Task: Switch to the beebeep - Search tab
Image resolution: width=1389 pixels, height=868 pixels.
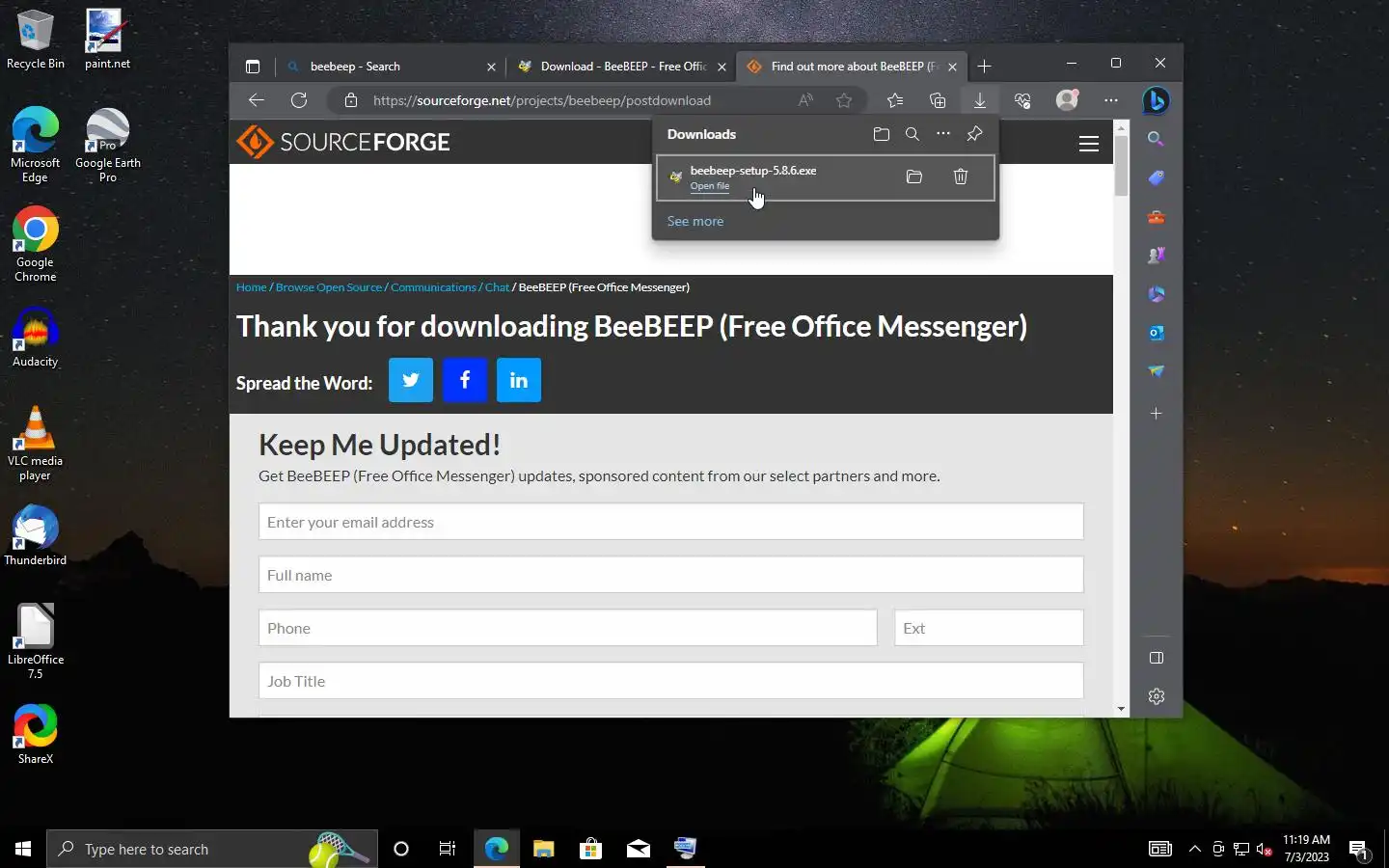Action: [391, 67]
